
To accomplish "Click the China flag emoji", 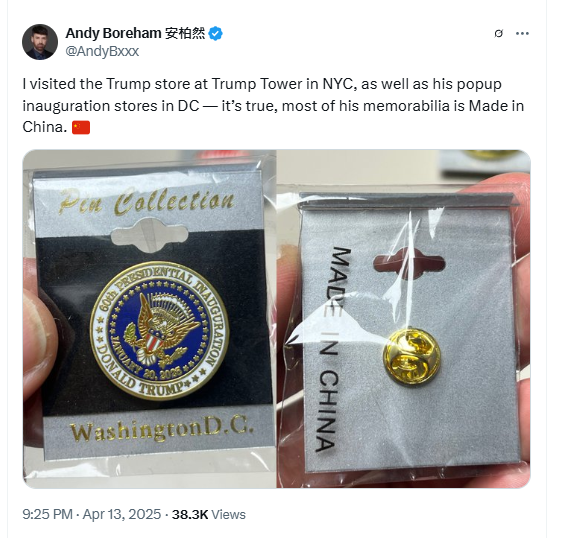I will (x=81, y=127).
